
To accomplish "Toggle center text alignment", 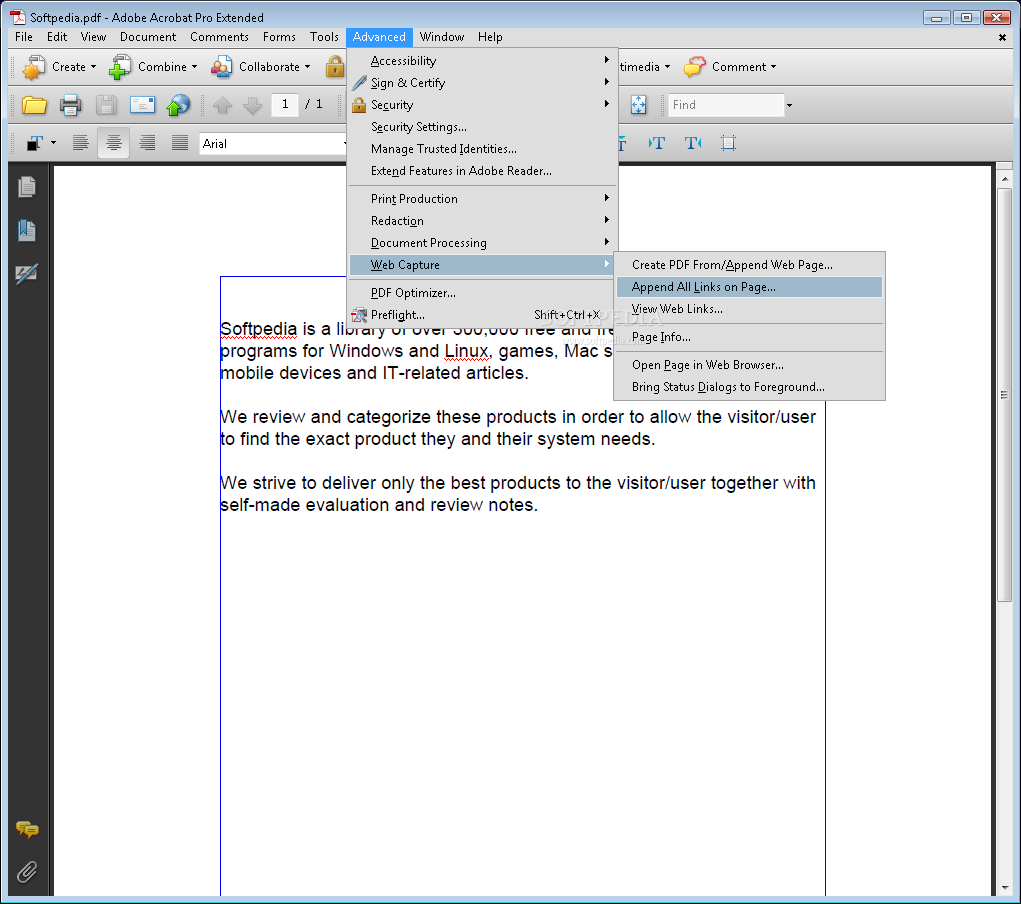I will [113, 143].
